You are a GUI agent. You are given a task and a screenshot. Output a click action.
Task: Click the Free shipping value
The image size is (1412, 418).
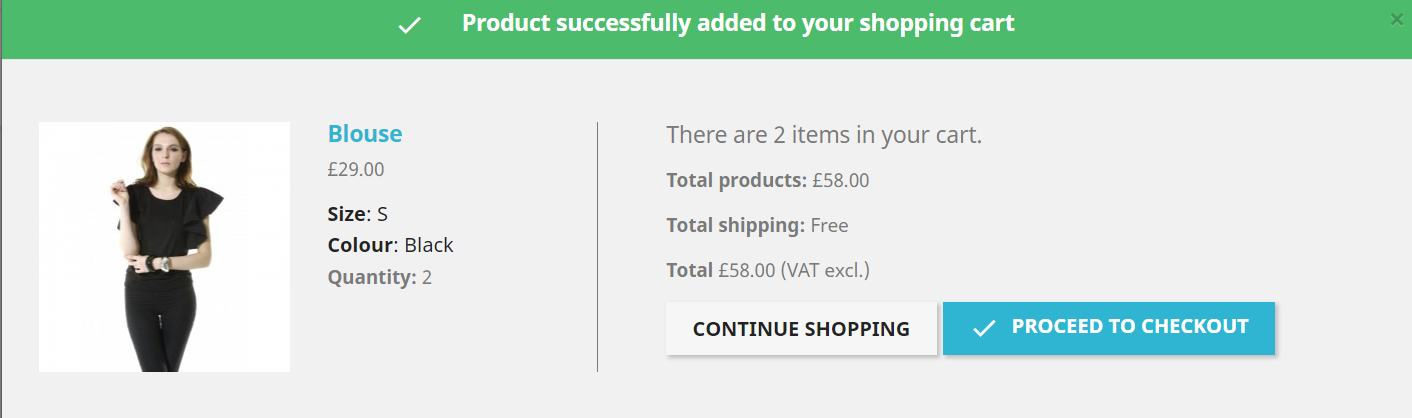[829, 225]
